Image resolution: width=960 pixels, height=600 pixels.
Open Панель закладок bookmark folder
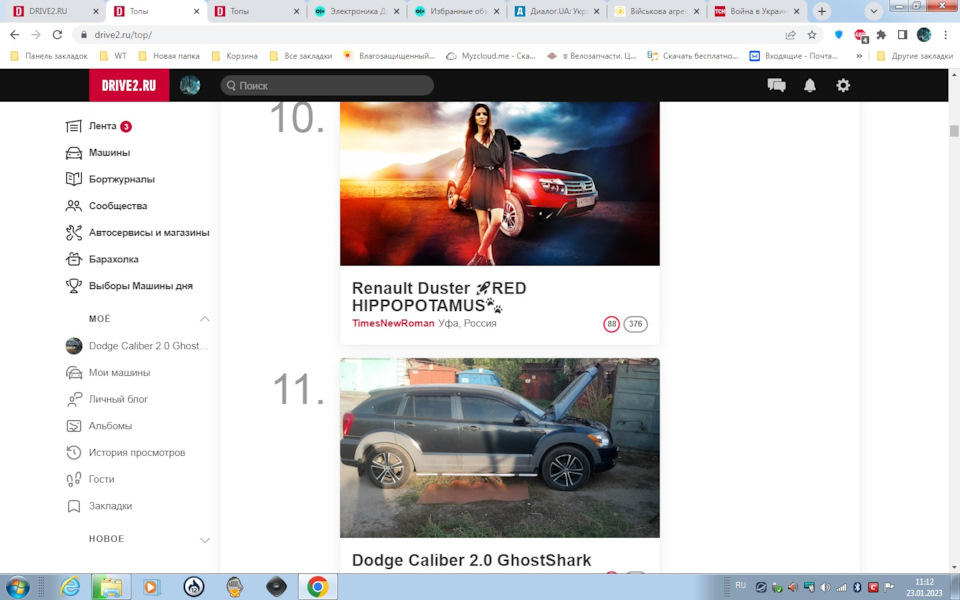[x=50, y=56]
